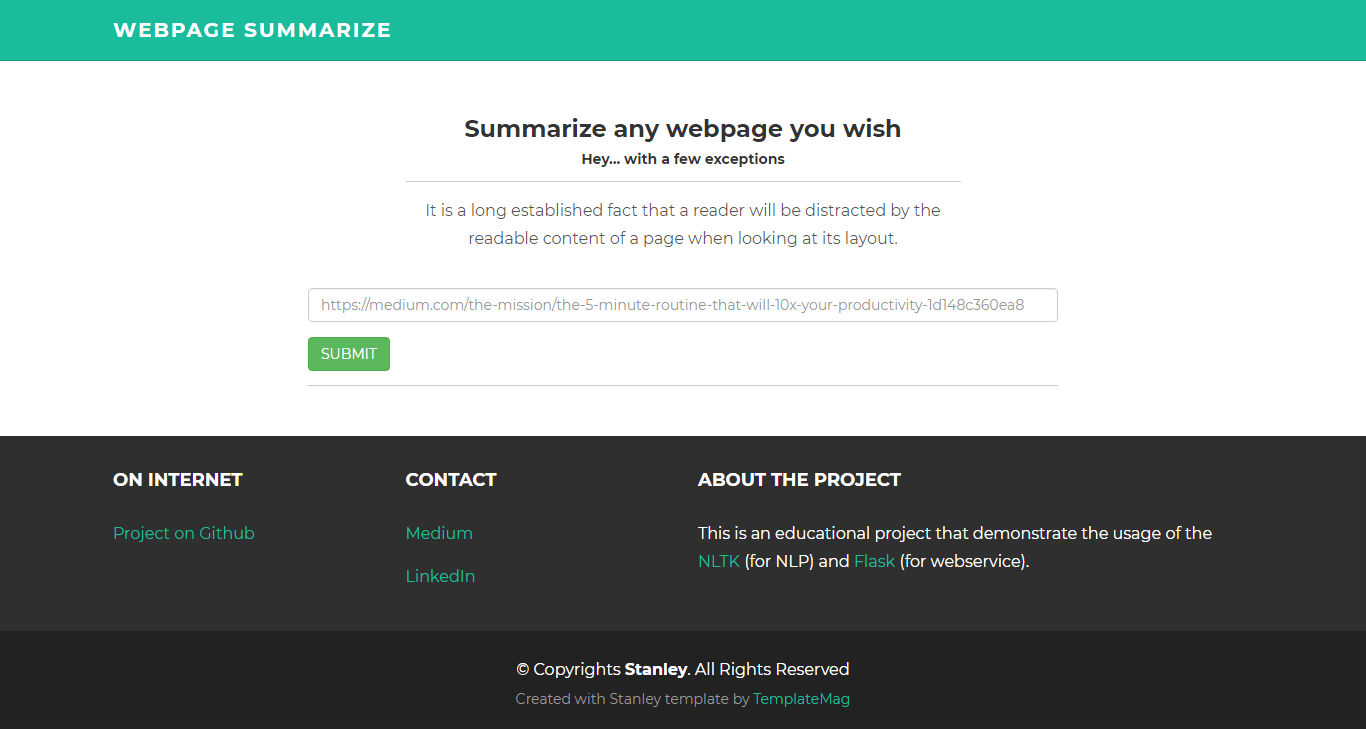Click the 'This is an educational project' description
Viewport: 1366px width, 729px height.
click(x=954, y=533)
